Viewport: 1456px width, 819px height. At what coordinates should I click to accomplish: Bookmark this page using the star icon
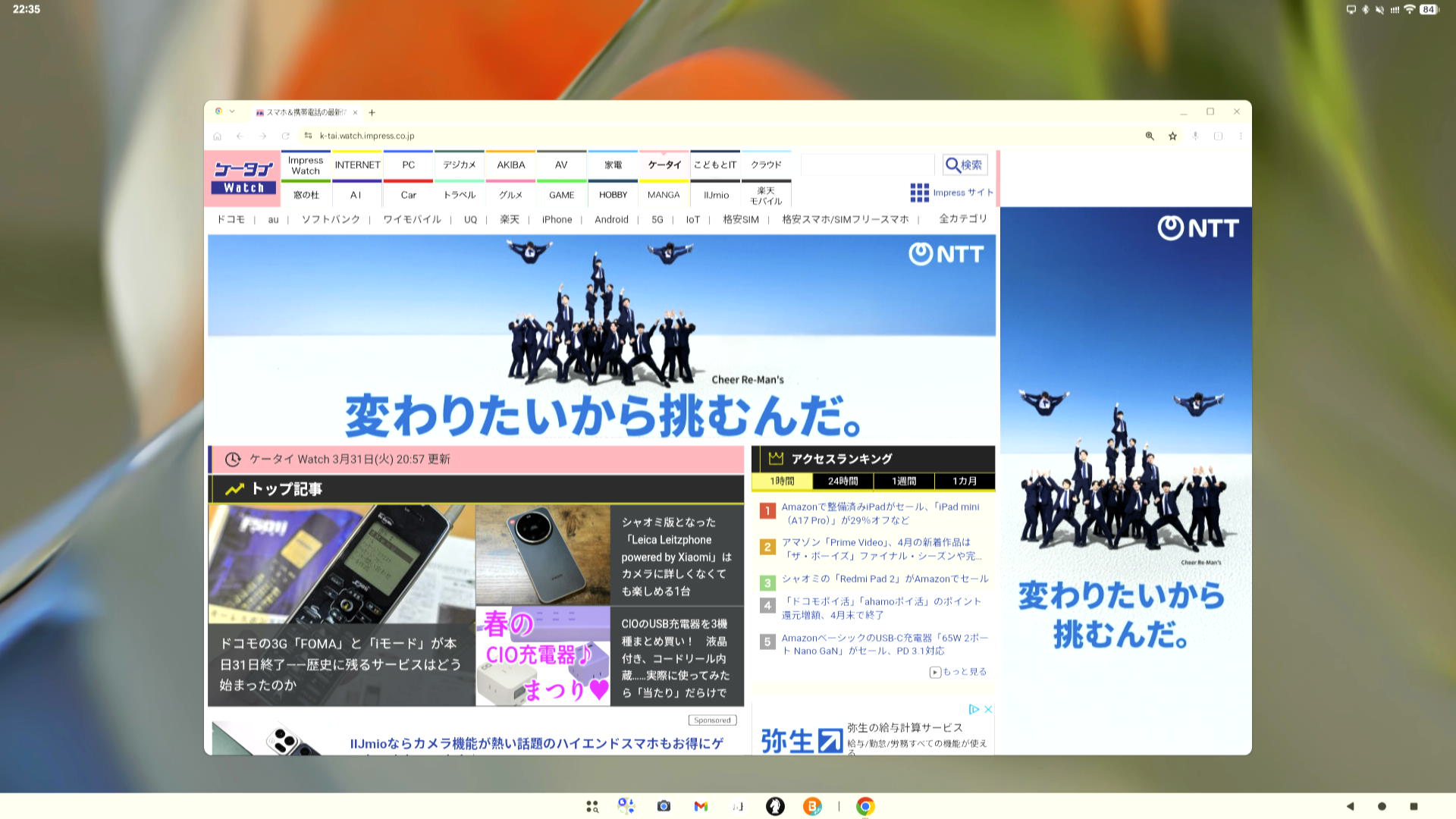[x=1172, y=136]
